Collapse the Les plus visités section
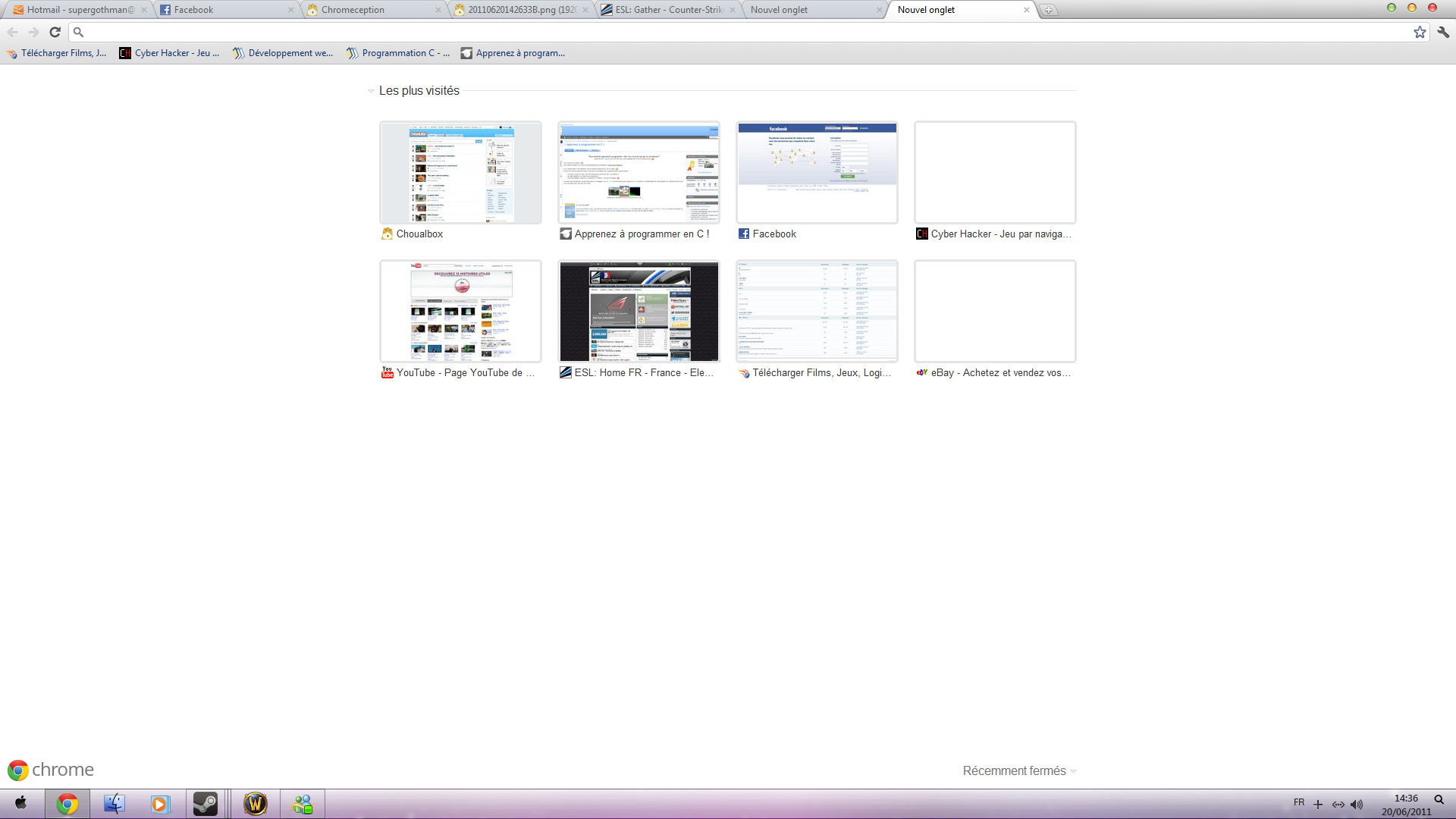Viewport: 1456px width, 819px height. coord(371,91)
